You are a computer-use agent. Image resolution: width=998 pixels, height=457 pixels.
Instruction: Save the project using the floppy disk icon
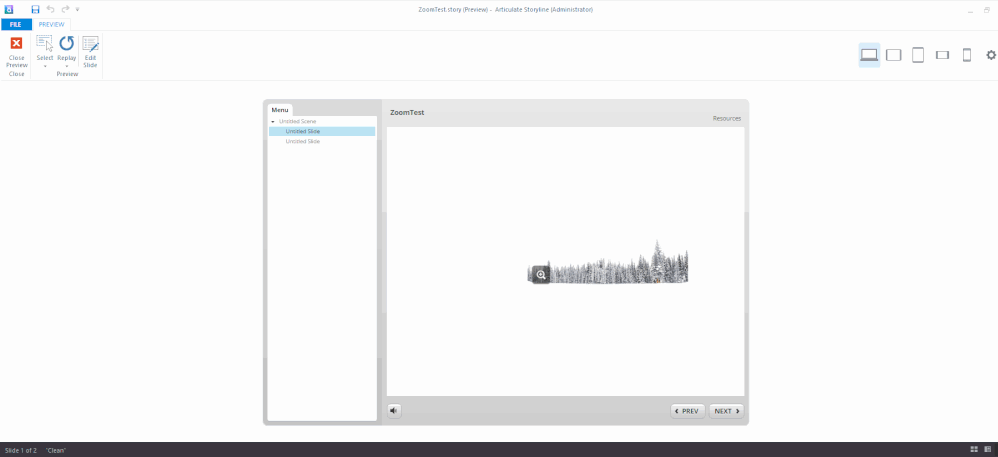(36, 10)
